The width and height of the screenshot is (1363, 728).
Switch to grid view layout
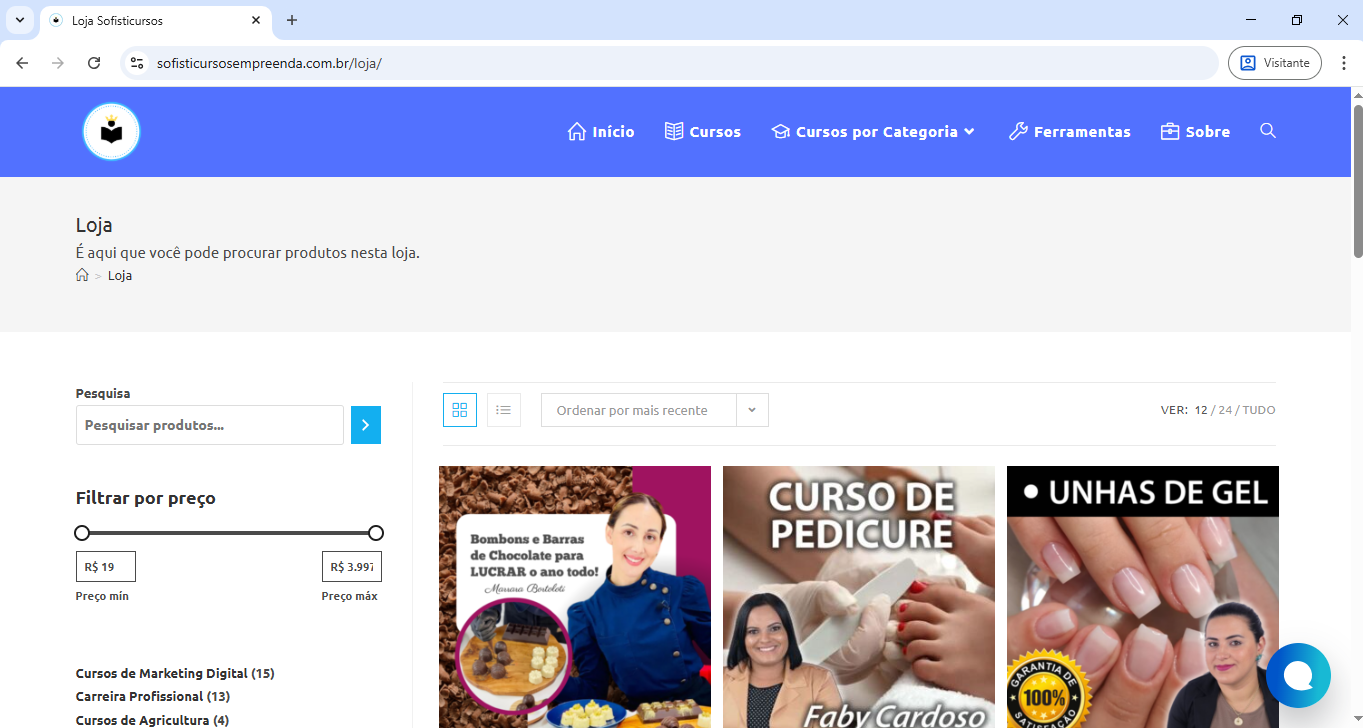point(460,410)
